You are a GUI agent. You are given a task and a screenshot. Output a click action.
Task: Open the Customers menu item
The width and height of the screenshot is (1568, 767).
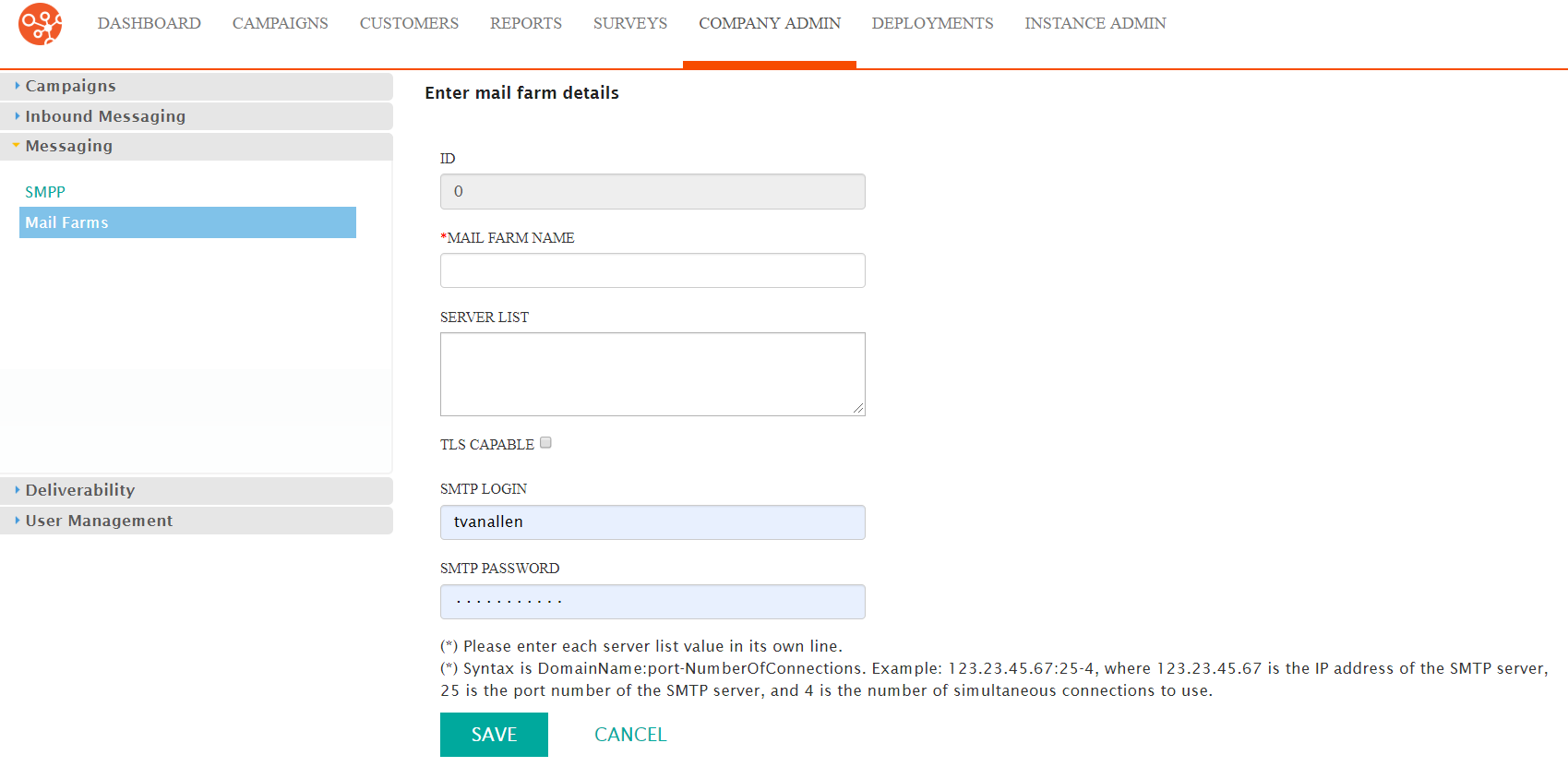[x=409, y=23]
